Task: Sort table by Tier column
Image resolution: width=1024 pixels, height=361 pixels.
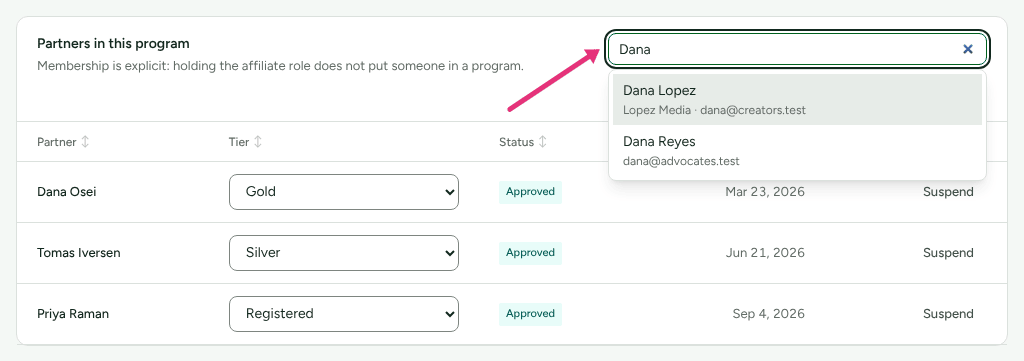Action: point(246,142)
